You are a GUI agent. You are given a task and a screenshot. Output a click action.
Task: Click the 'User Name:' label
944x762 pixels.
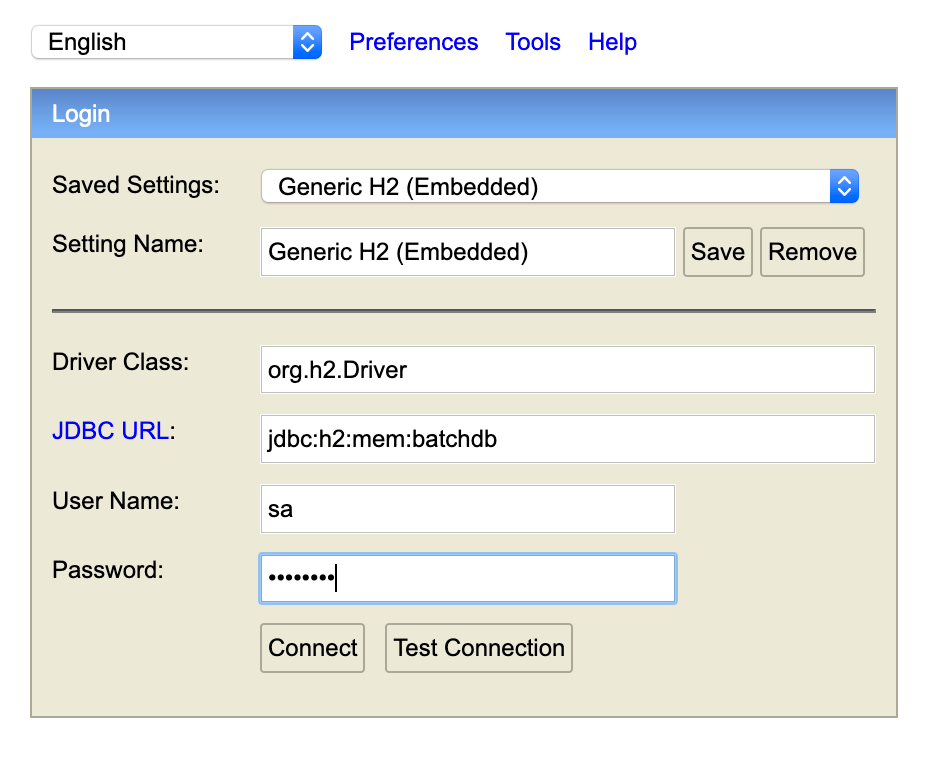pyautogui.click(x=116, y=501)
